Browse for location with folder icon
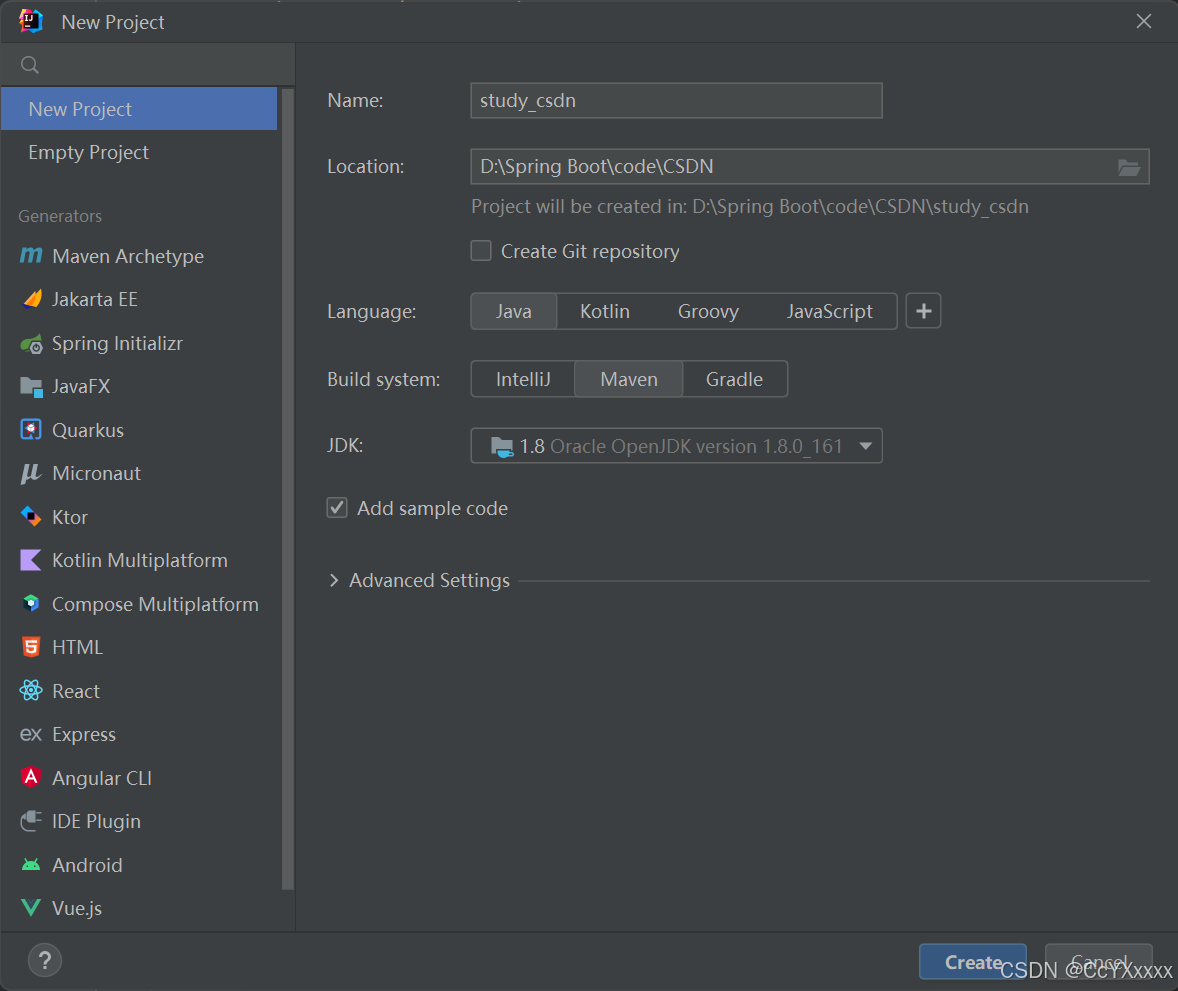The width and height of the screenshot is (1178, 991). (1128, 167)
